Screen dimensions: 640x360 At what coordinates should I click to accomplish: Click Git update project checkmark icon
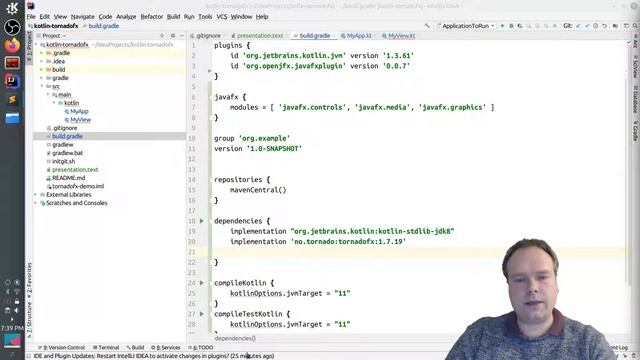tap(578, 26)
